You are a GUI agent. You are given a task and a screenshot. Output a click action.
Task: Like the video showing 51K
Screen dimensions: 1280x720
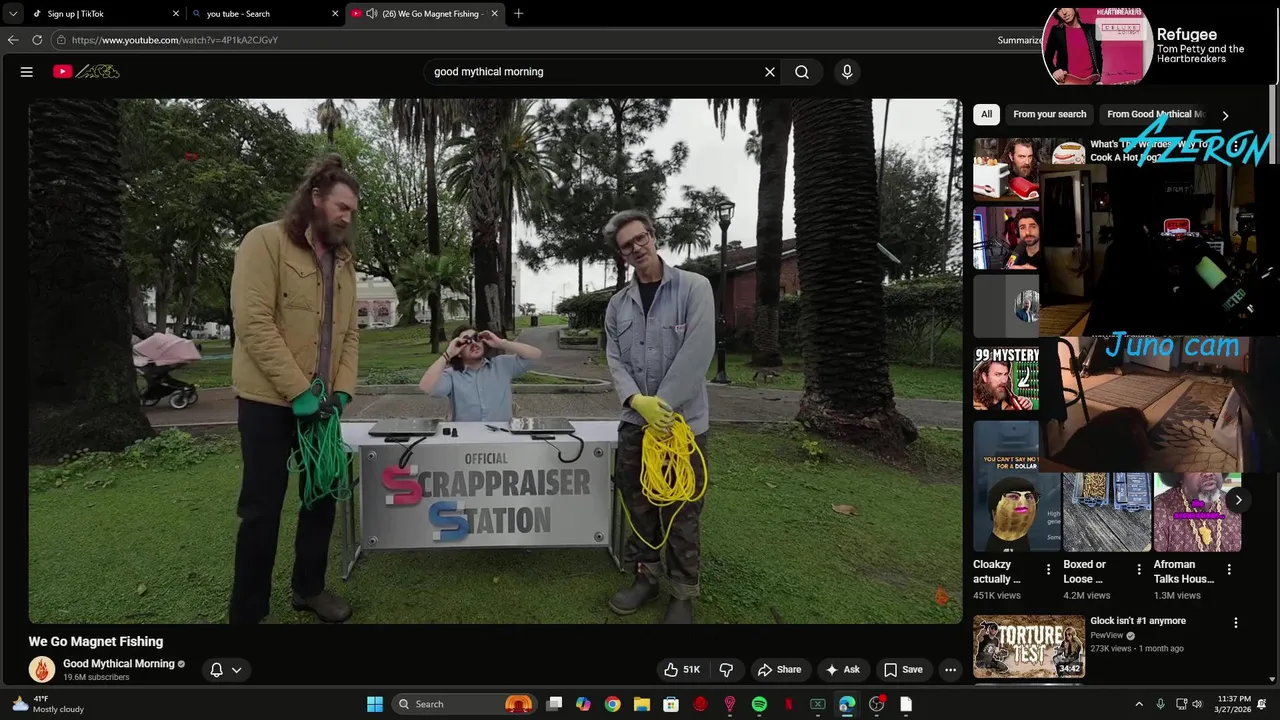tap(681, 670)
